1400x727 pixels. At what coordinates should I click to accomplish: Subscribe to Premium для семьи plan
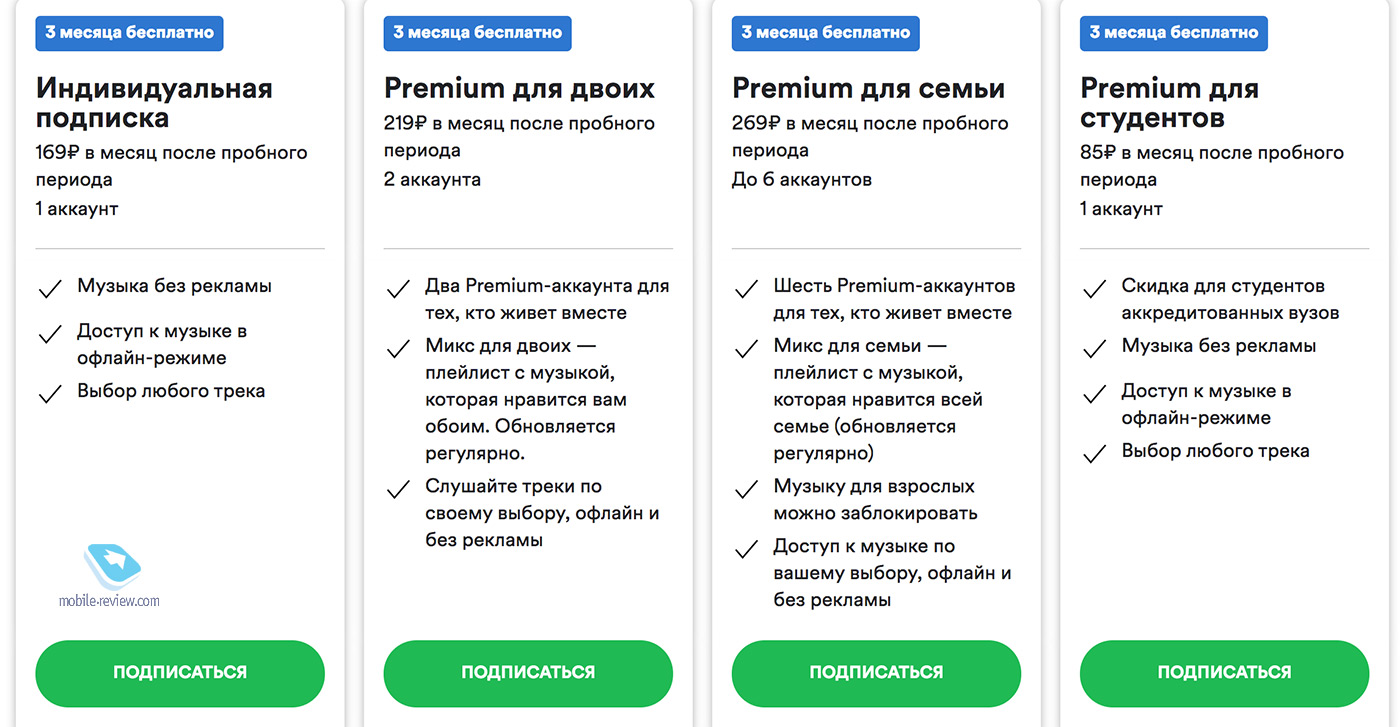pyautogui.click(x=876, y=673)
